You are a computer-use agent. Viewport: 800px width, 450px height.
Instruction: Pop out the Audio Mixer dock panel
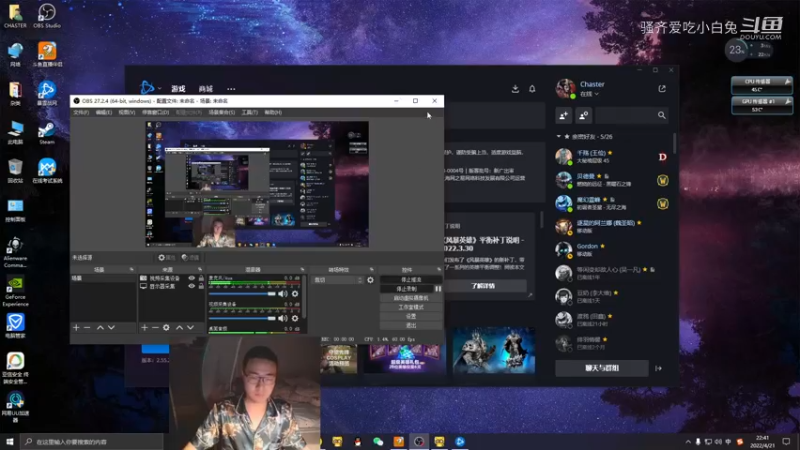(303, 269)
